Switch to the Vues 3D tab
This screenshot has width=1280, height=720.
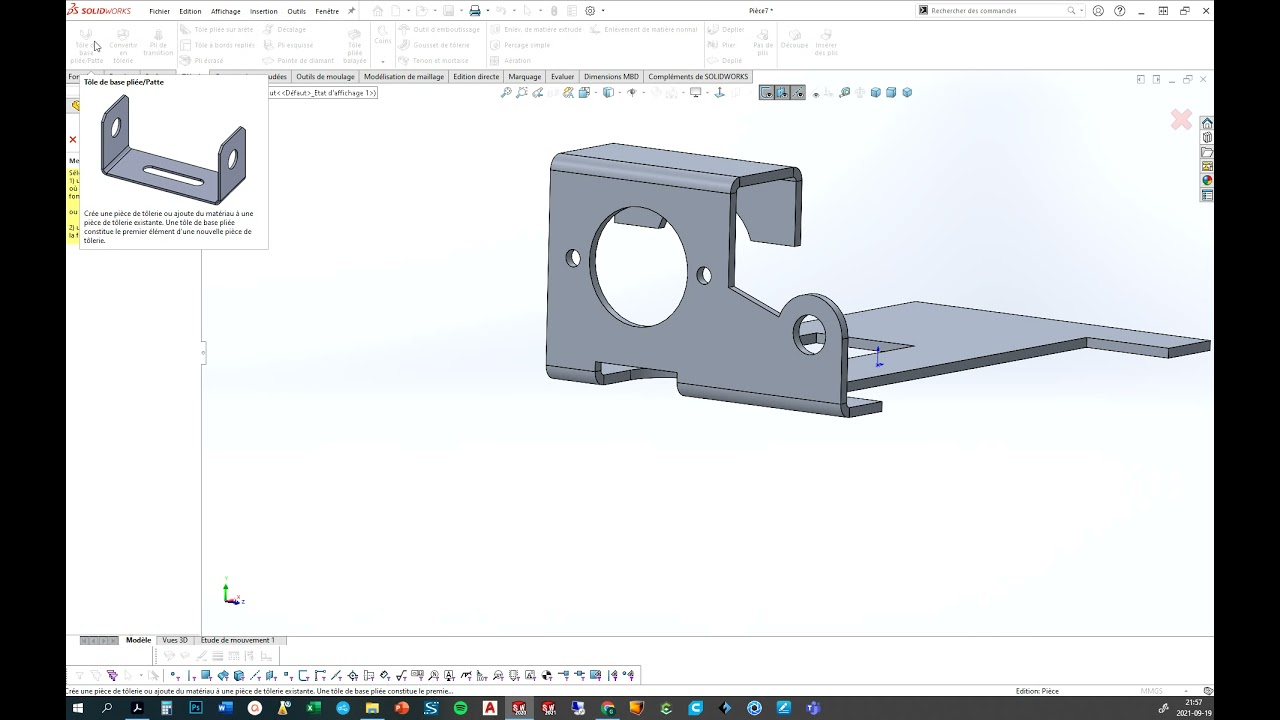[175, 640]
